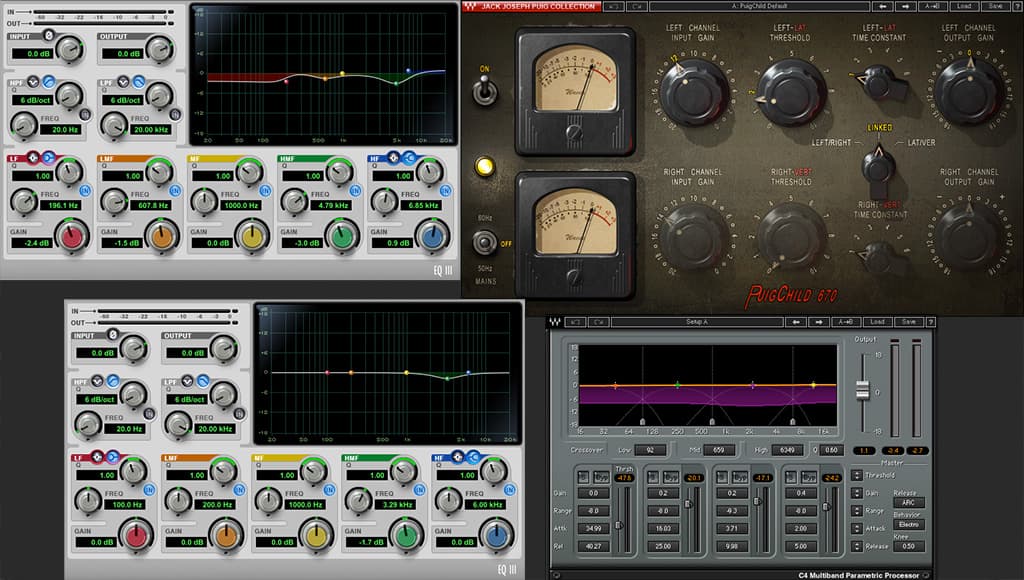Open the C4 Behavior Electro selector
Screen dimensions: 1024x580
908,524
